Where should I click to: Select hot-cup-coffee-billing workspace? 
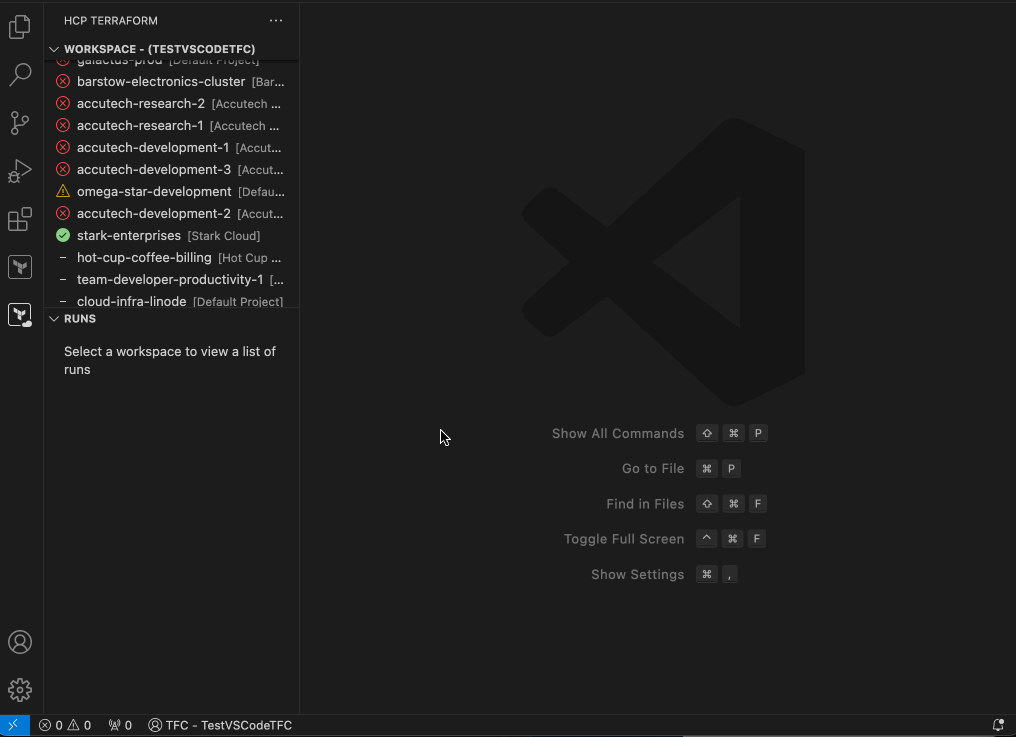pyautogui.click(x=171, y=258)
